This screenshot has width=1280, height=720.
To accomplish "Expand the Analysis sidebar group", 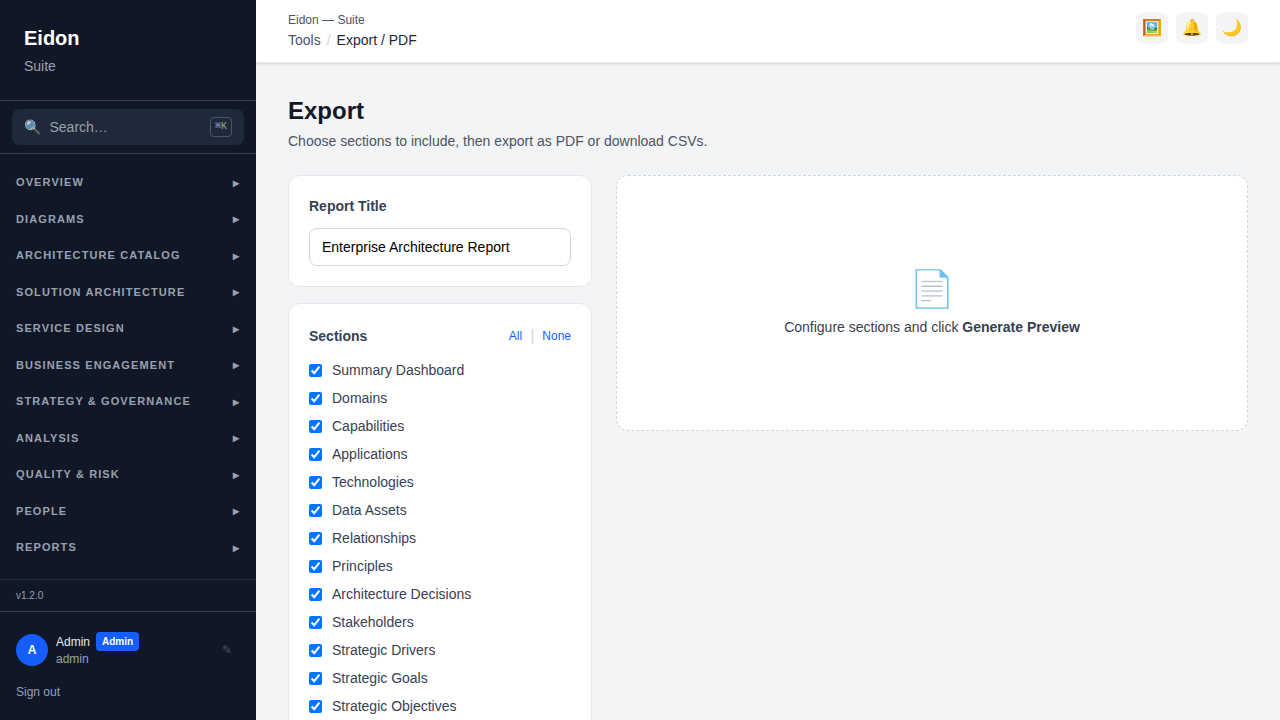I will click(x=128, y=438).
